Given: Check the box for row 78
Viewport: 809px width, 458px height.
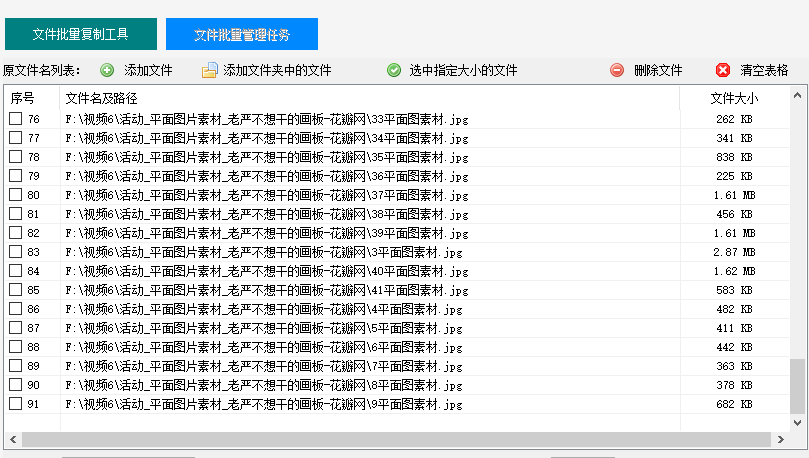Looking at the screenshot, I should coord(15,157).
